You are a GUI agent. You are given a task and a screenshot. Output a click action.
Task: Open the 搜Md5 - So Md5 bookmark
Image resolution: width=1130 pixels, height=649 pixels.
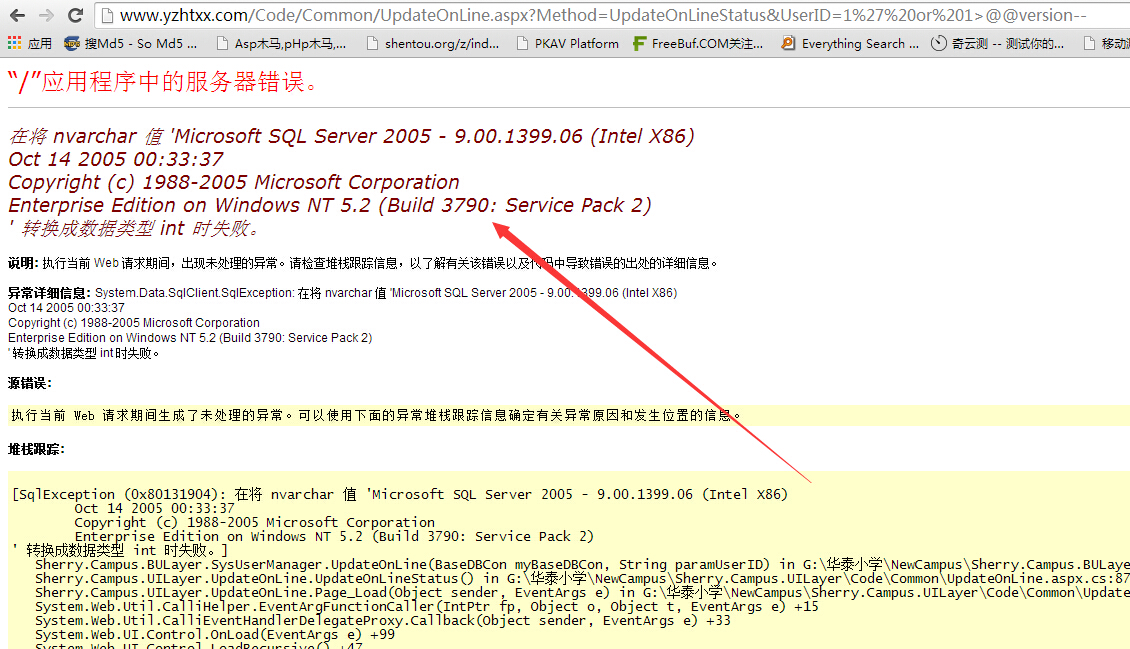(x=130, y=44)
